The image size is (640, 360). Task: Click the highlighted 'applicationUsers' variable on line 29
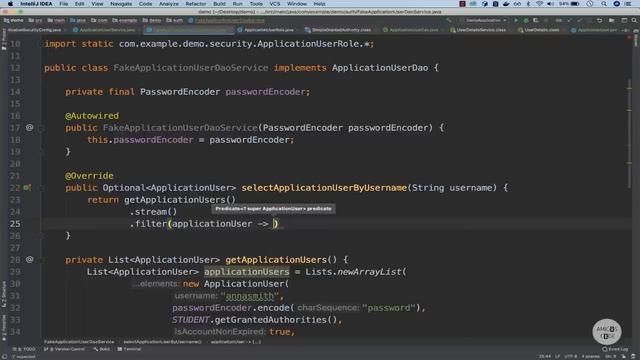[x=247, y=272]
